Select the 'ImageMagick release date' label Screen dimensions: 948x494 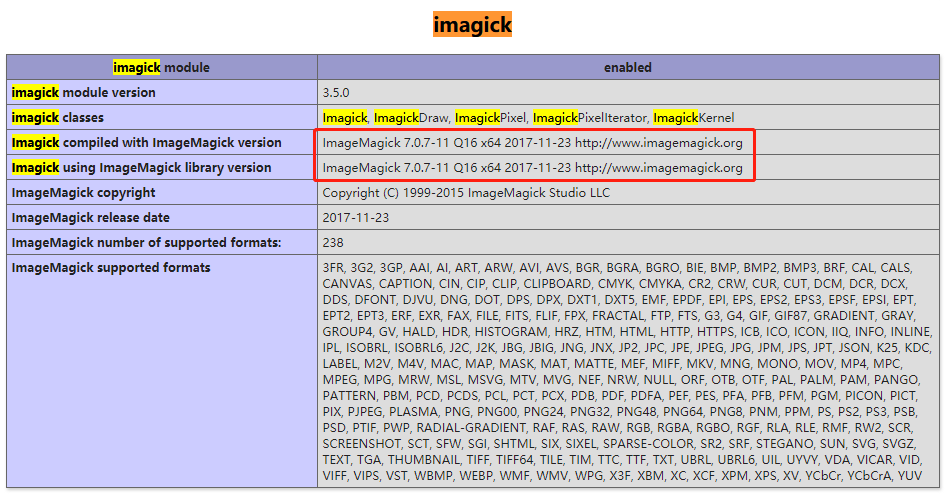(91, 218)
